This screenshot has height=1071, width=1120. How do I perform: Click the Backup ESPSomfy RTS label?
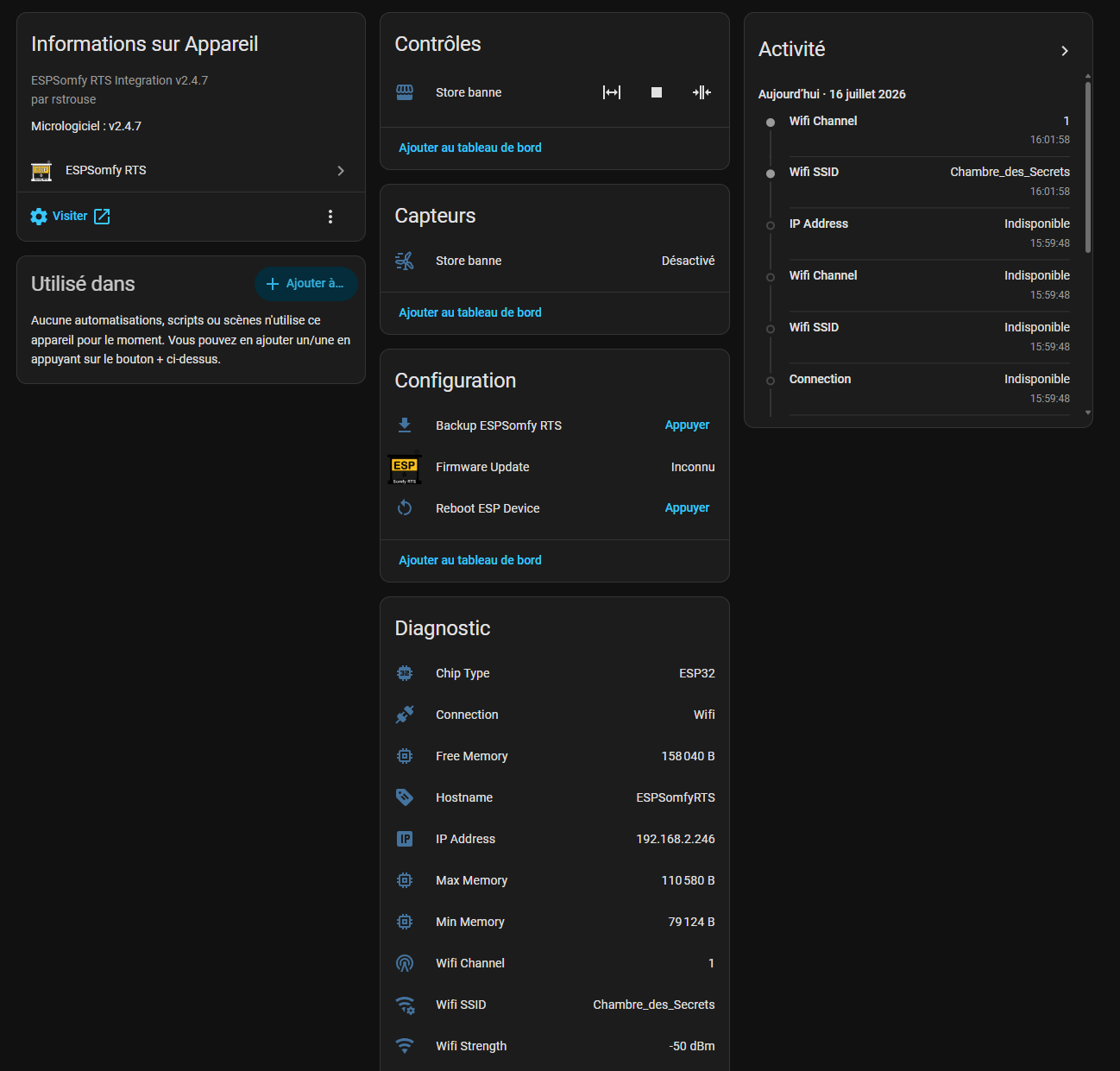499,425
